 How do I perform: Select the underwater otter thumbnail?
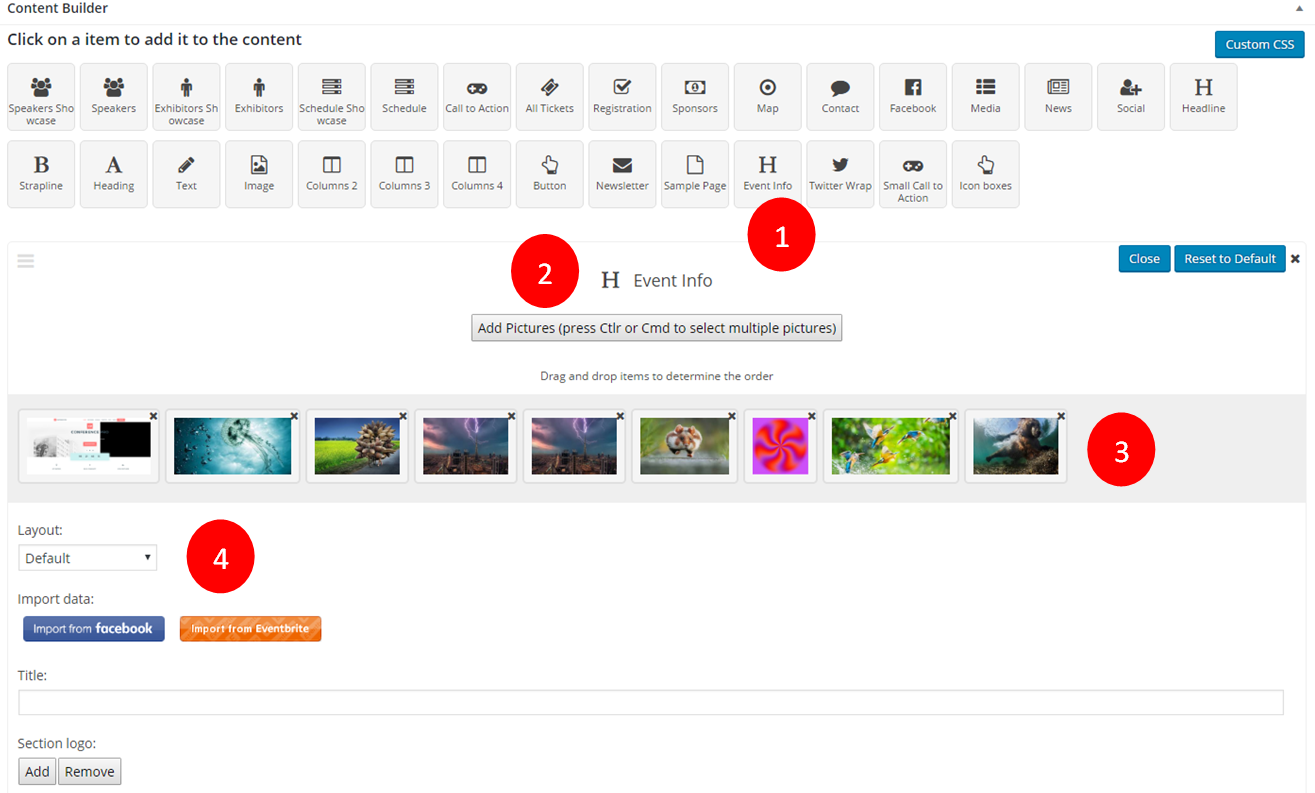1016,446
